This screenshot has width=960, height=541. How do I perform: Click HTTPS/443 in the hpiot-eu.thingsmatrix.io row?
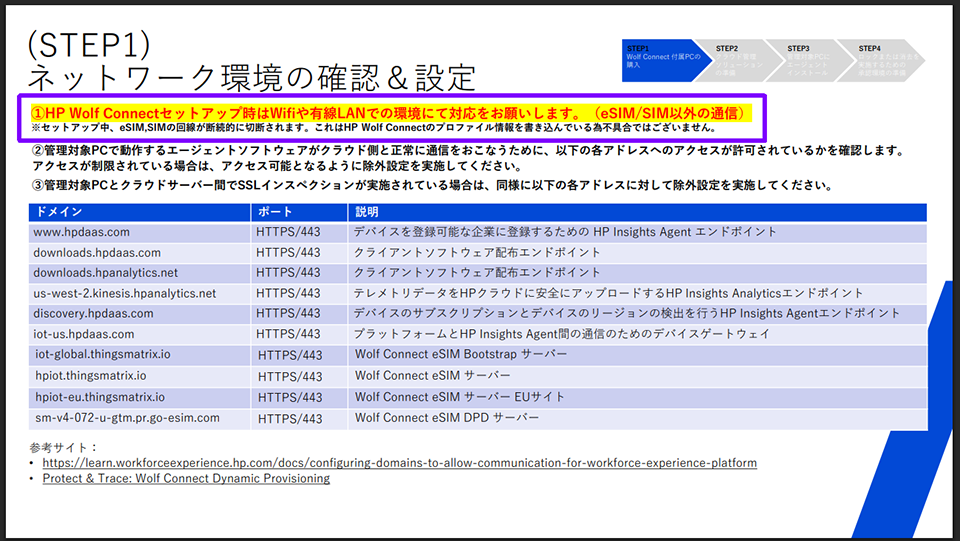pyautogui.click(x=290, y=398)
